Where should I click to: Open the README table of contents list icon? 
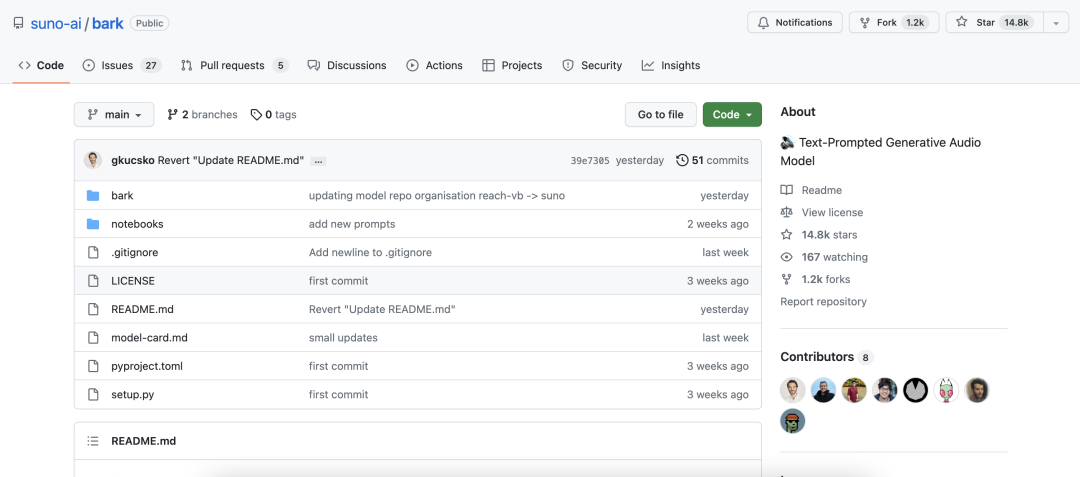pos(93,441)
